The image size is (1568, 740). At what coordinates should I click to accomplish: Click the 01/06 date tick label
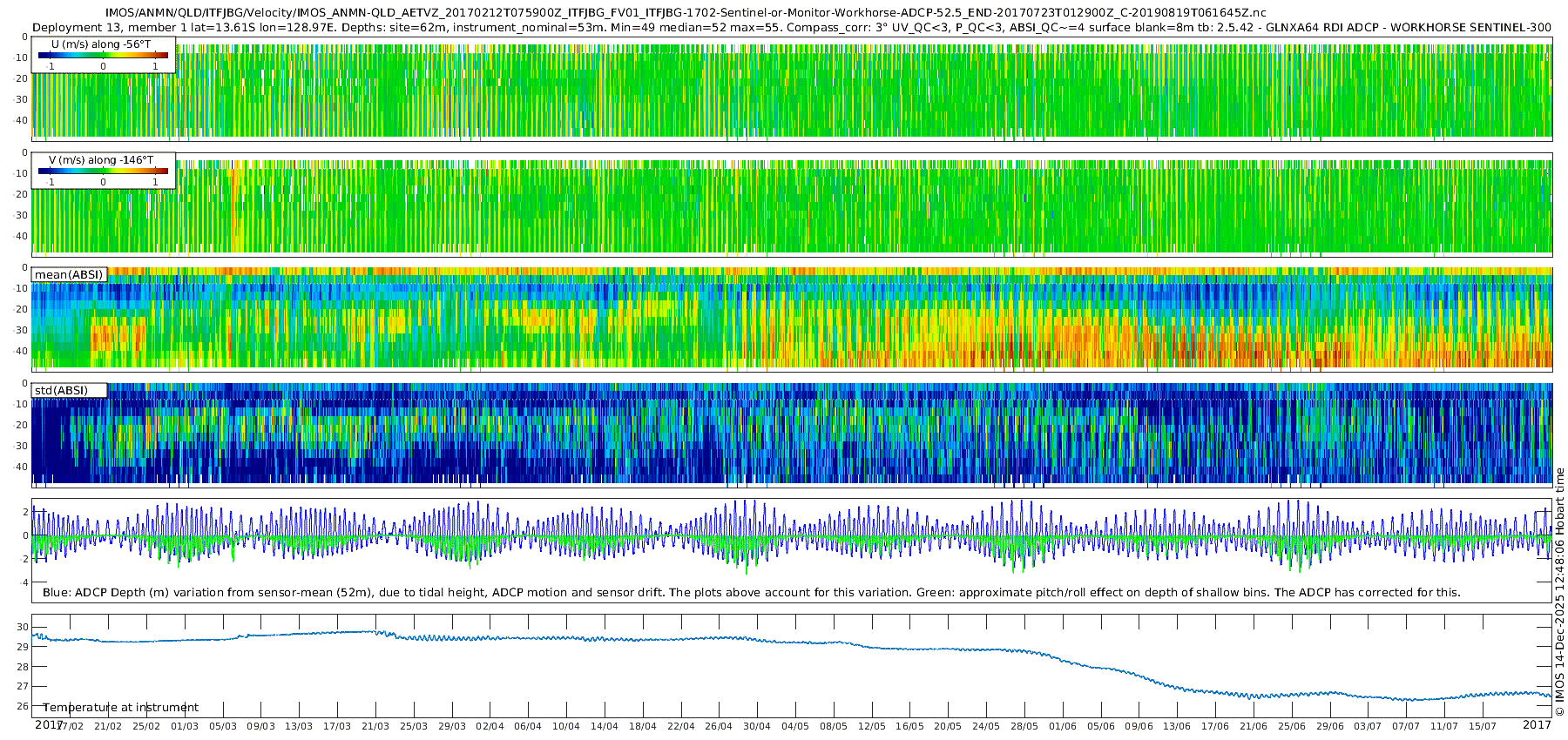click(x=1062, y=726)
